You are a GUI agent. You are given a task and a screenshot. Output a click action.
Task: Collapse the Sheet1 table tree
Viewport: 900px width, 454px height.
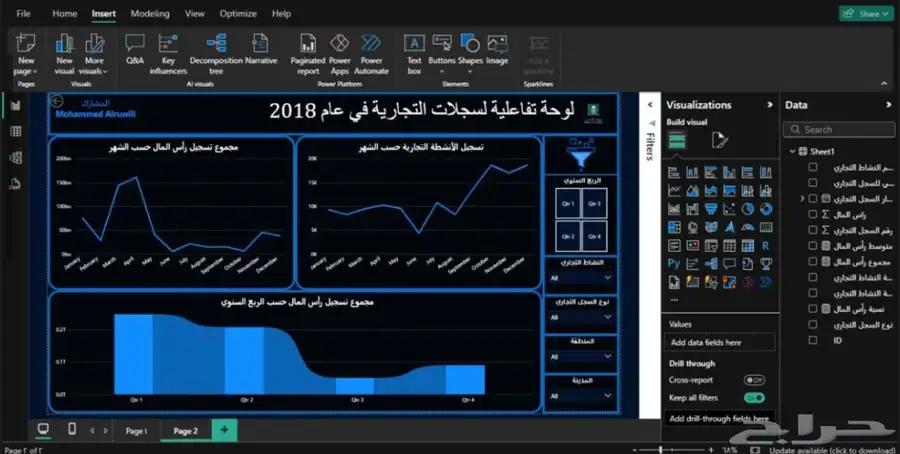[792, 152]
